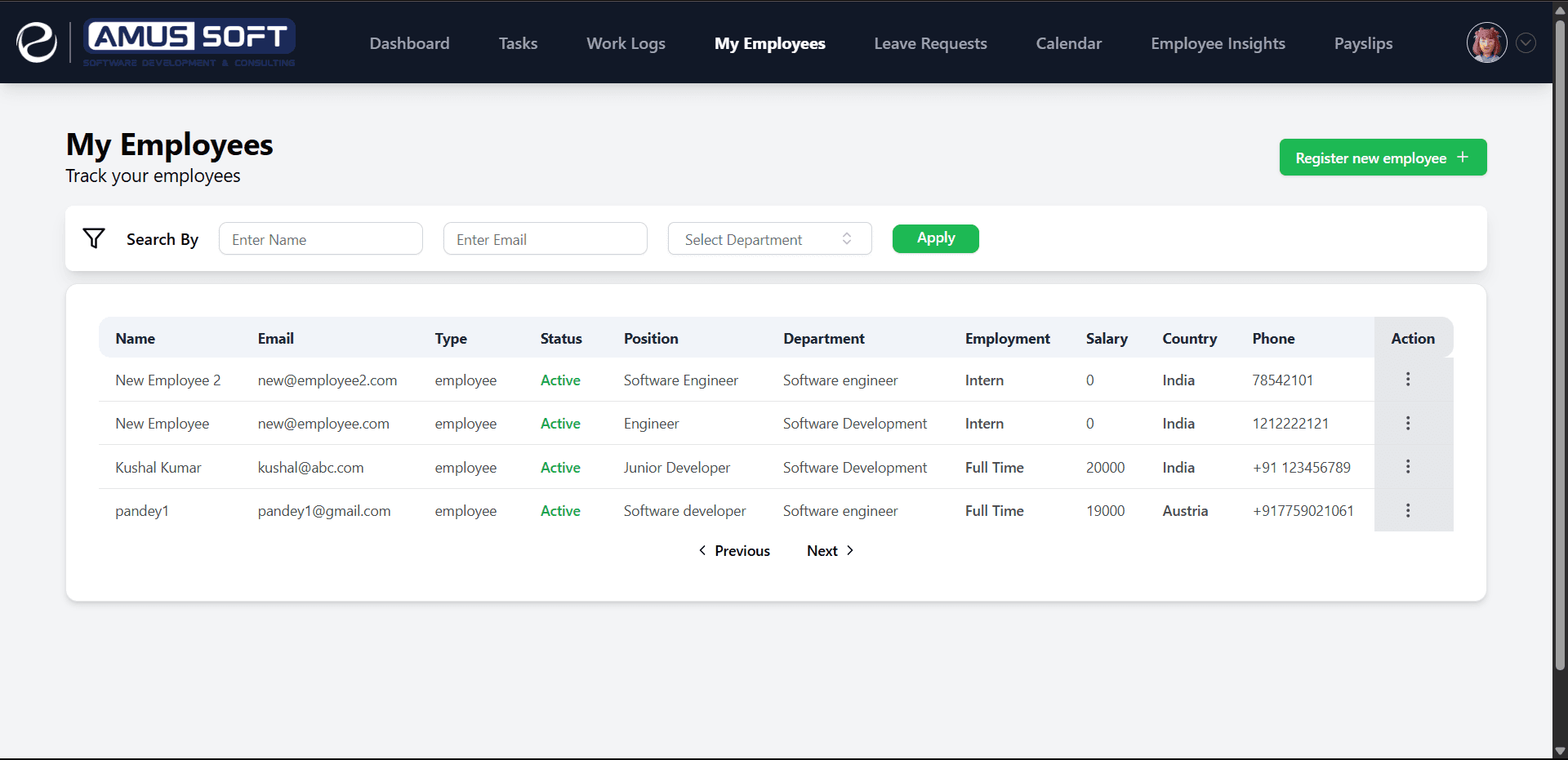Viewport: 1568px width, 760px height.
Task: Click email kushal@abc.com
Action: [310, 468]
